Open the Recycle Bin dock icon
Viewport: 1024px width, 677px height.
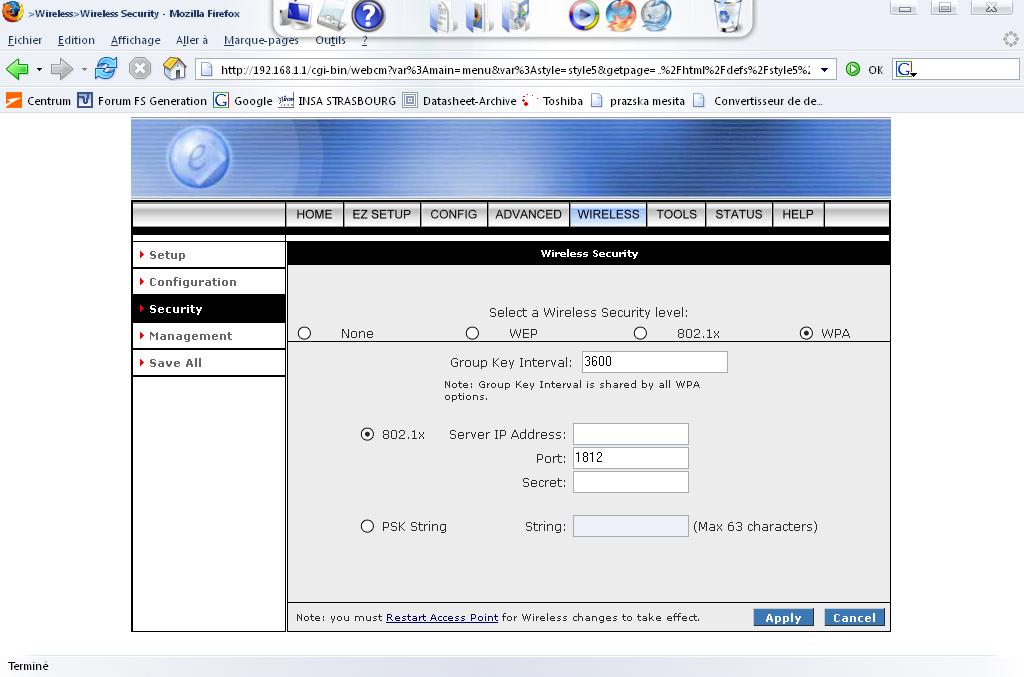[727, 15]
